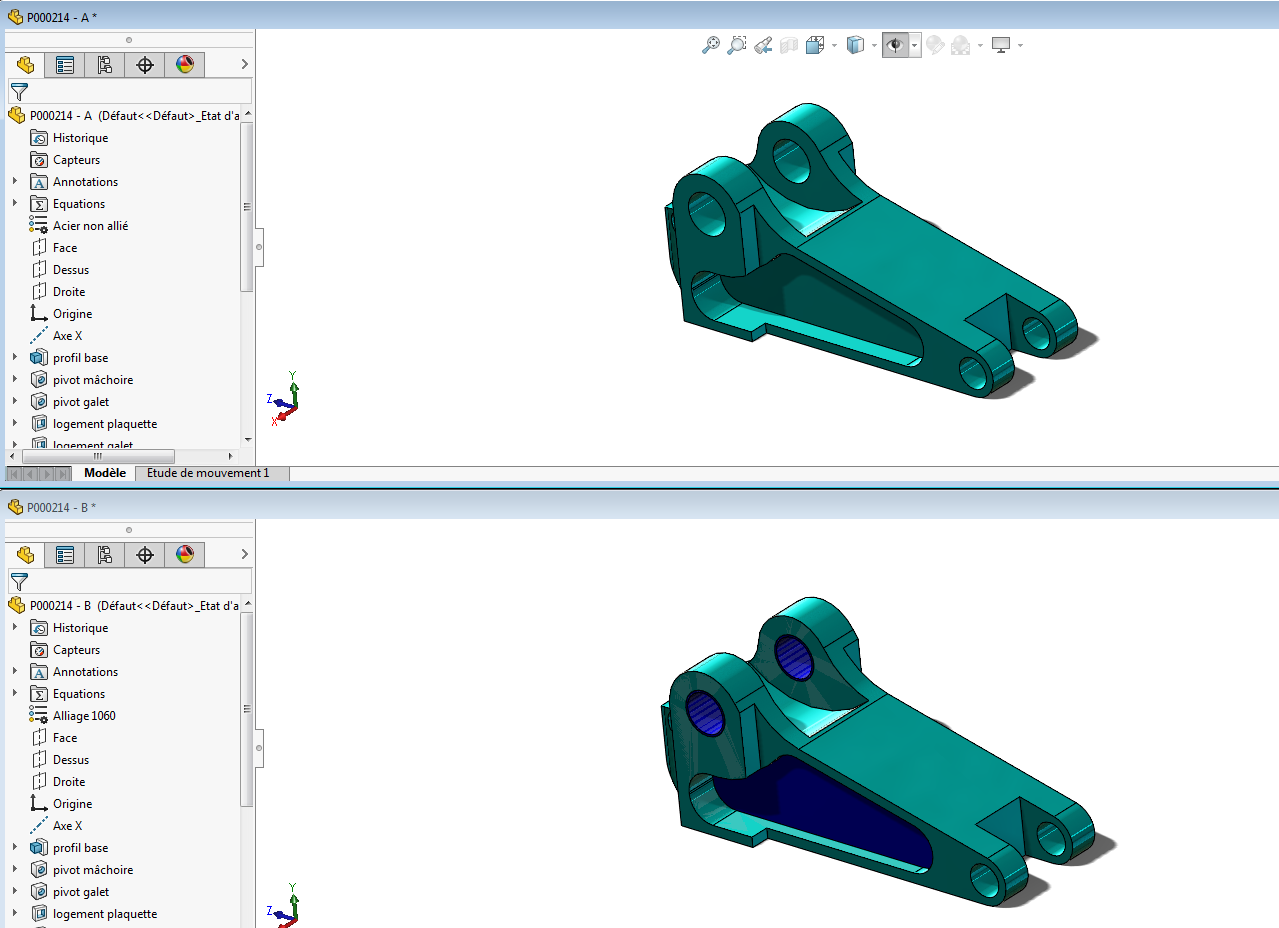Open DisplayManager tab in window A

tap(185, 65)
